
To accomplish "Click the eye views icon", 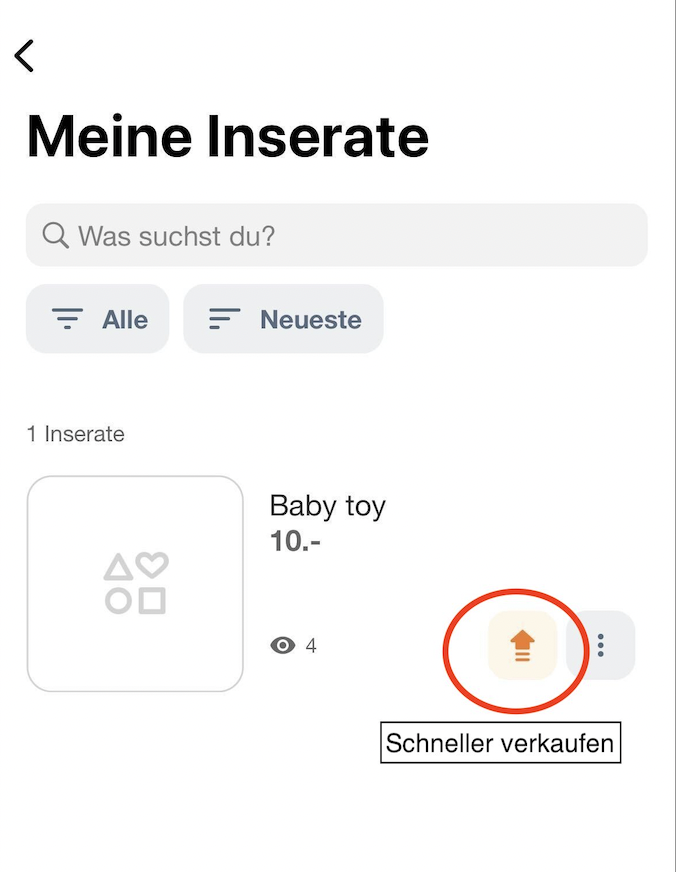I will pyautogui.click(x=283, y=645).
